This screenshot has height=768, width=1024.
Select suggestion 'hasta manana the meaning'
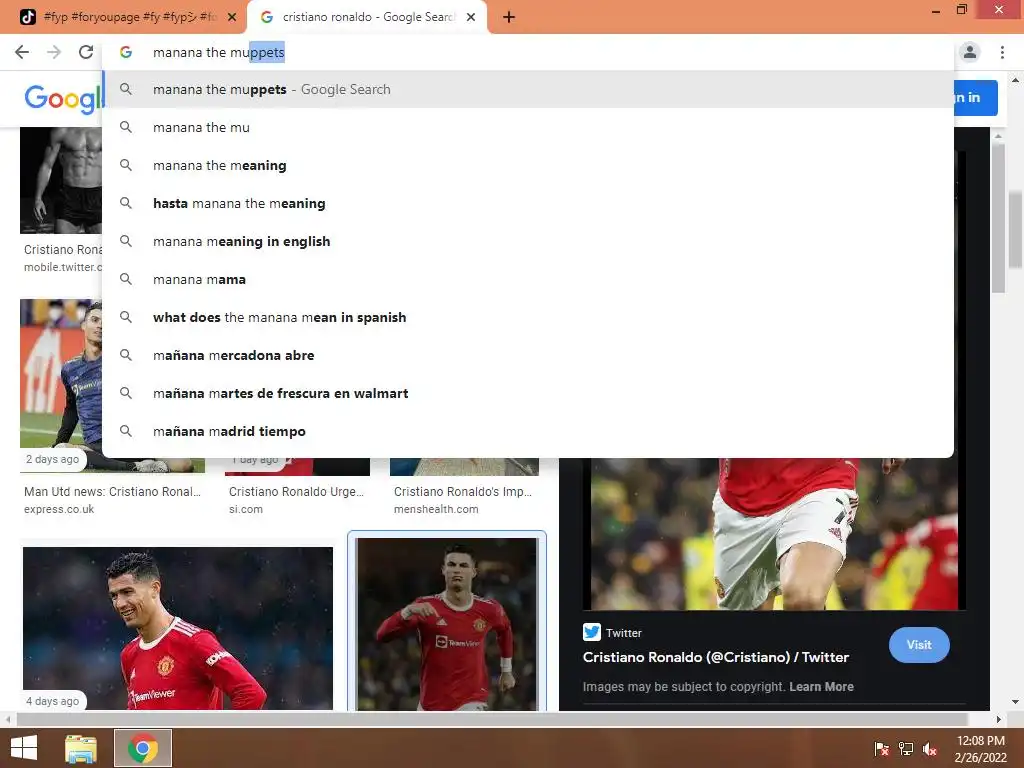(x=528, y=203)
